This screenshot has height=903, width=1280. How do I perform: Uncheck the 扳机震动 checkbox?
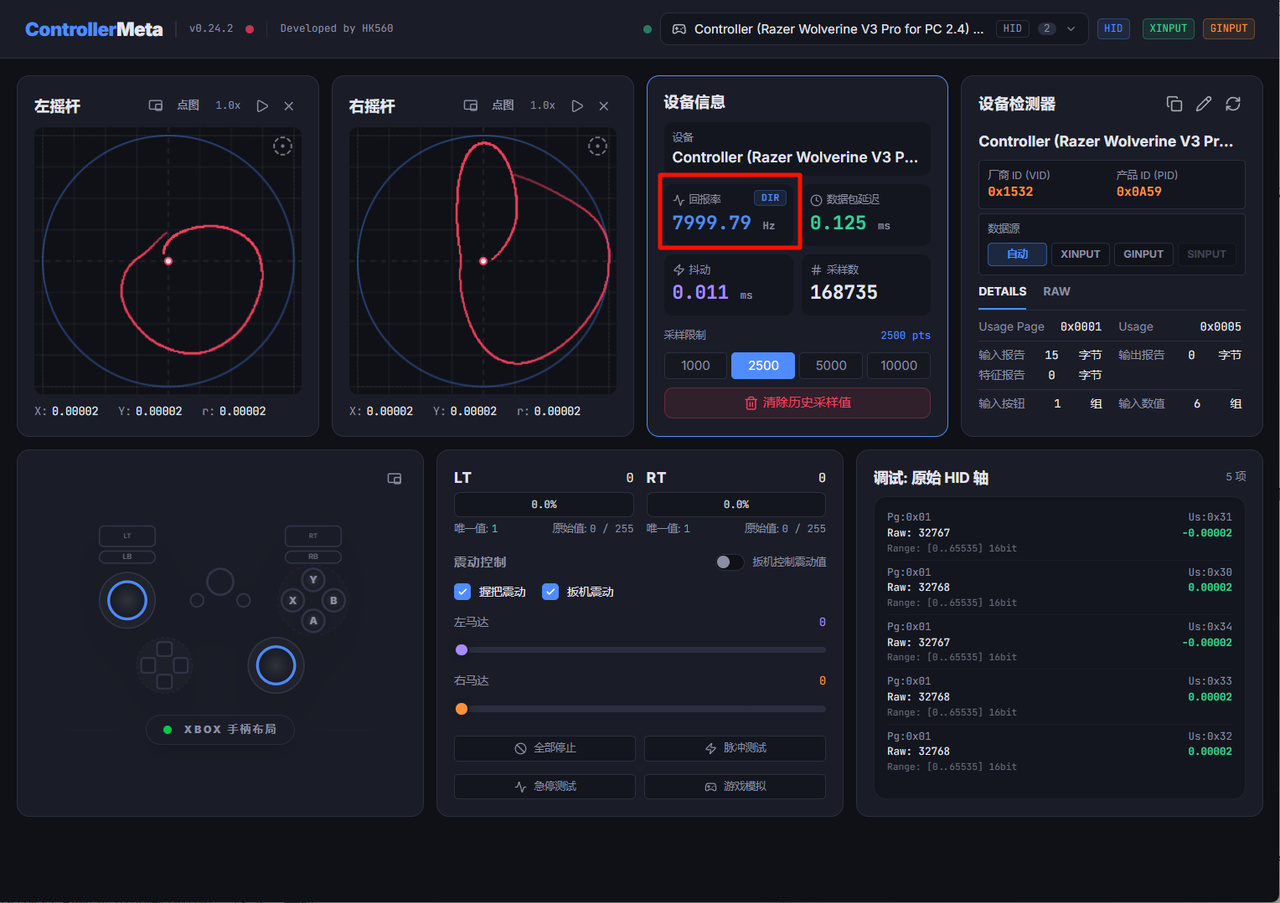[x=550, y=592]
